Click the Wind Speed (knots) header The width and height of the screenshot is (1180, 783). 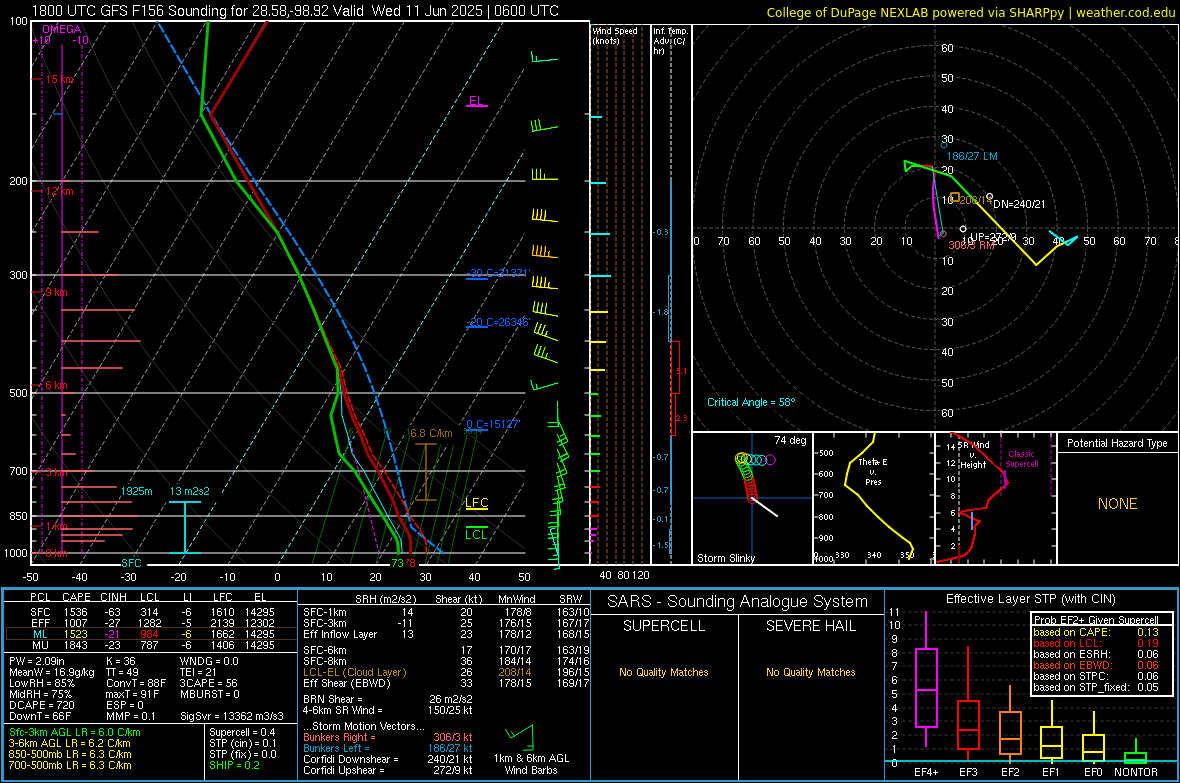(615, 35)
